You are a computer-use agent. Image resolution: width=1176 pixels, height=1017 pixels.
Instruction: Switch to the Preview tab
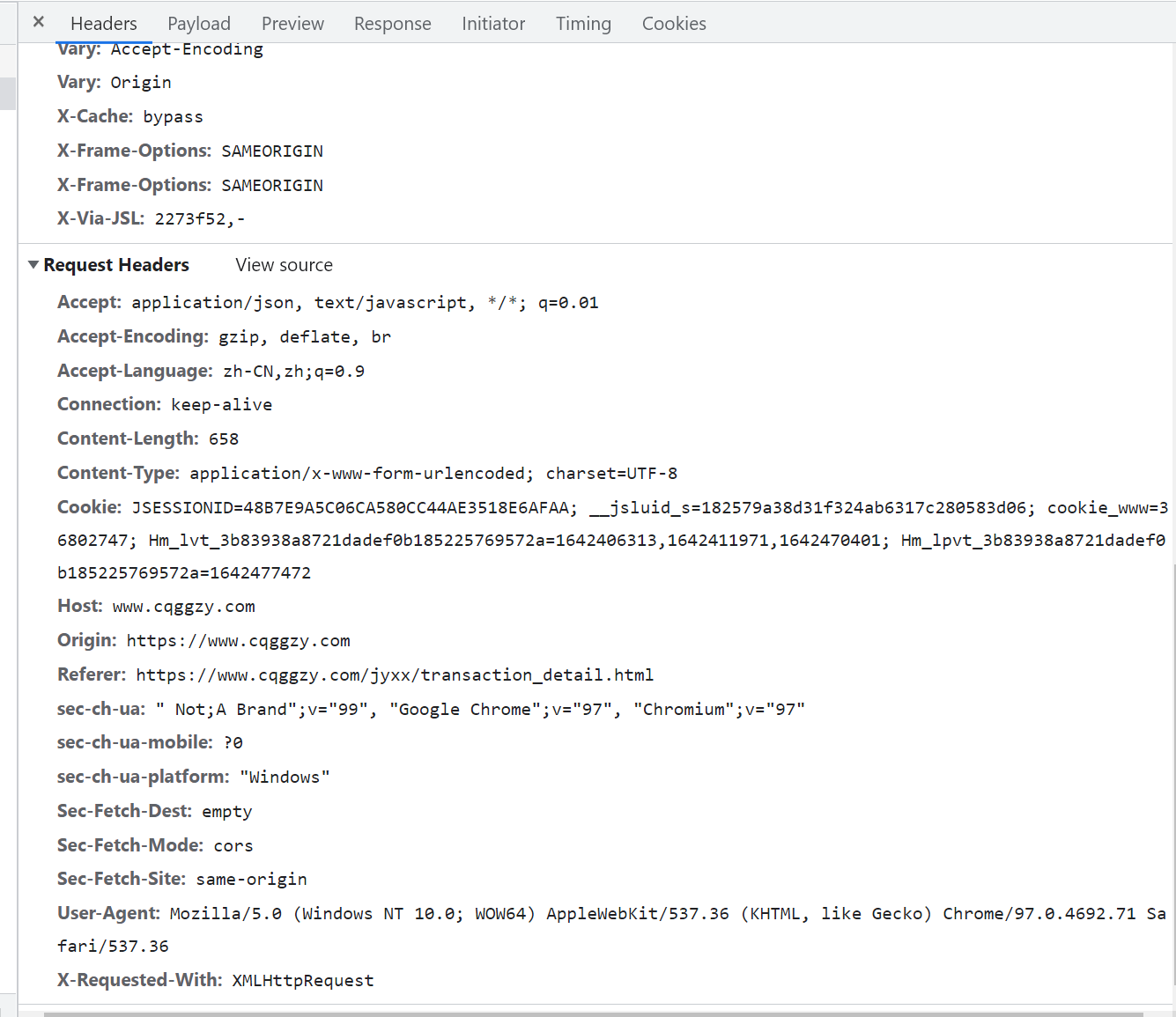coord(292,24)
